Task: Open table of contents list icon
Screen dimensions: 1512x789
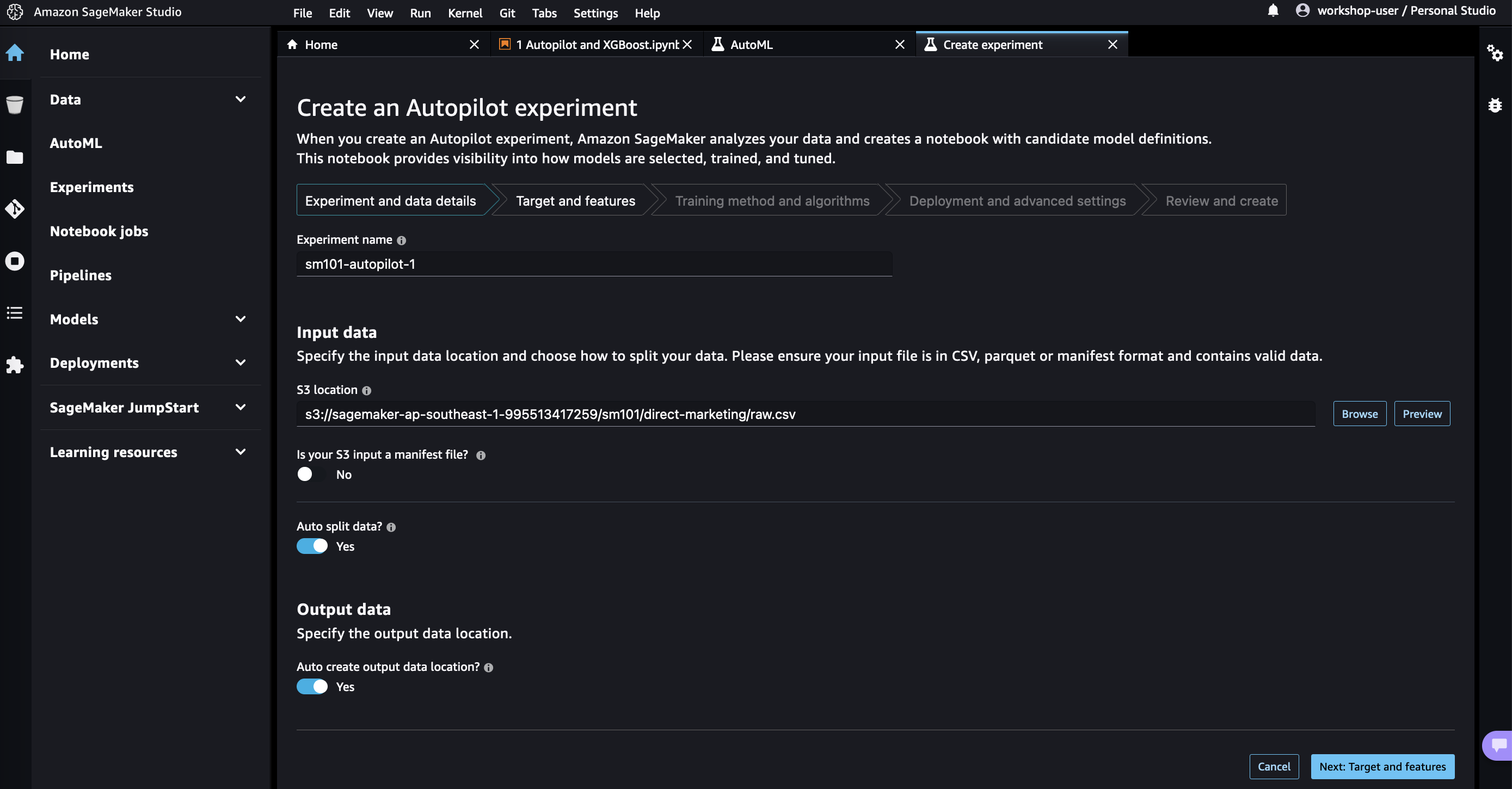Action: [15, 313]
